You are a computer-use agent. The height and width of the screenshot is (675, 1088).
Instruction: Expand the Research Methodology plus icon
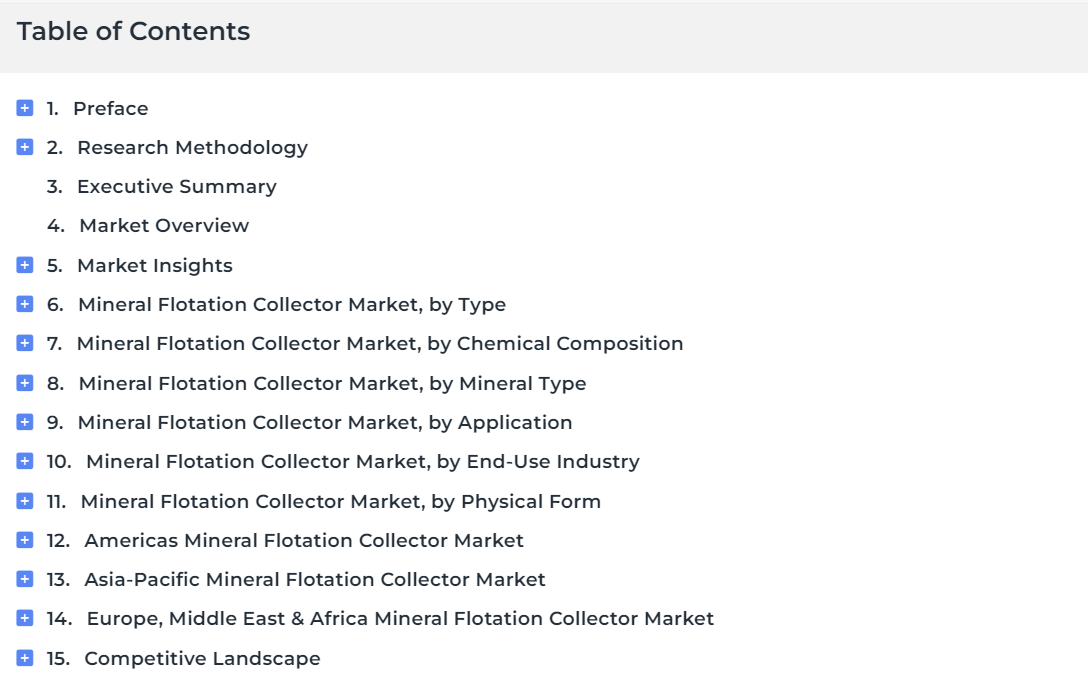pyautogui.click(x=25, y=147)
